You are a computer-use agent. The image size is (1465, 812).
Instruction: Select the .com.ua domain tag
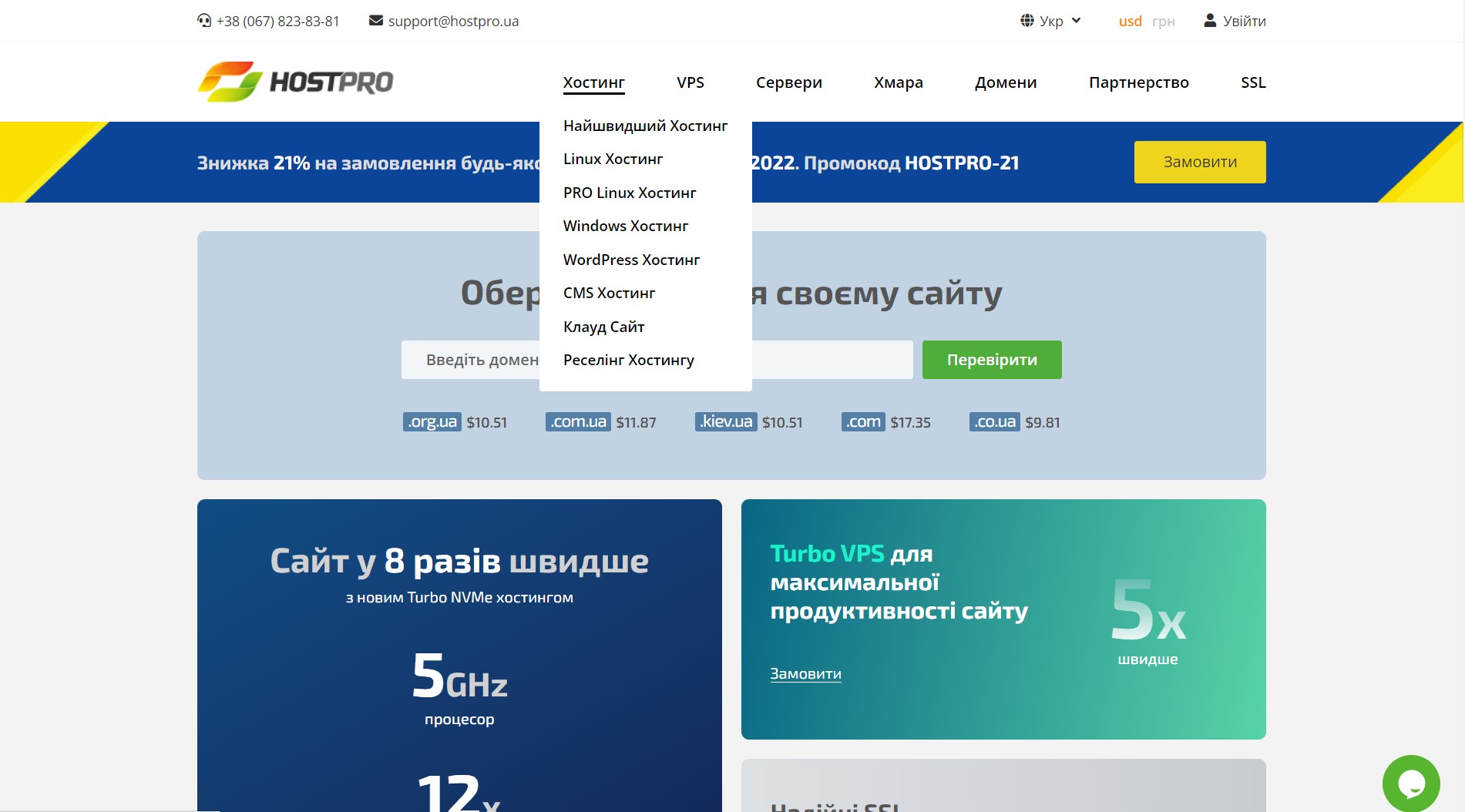578,422
